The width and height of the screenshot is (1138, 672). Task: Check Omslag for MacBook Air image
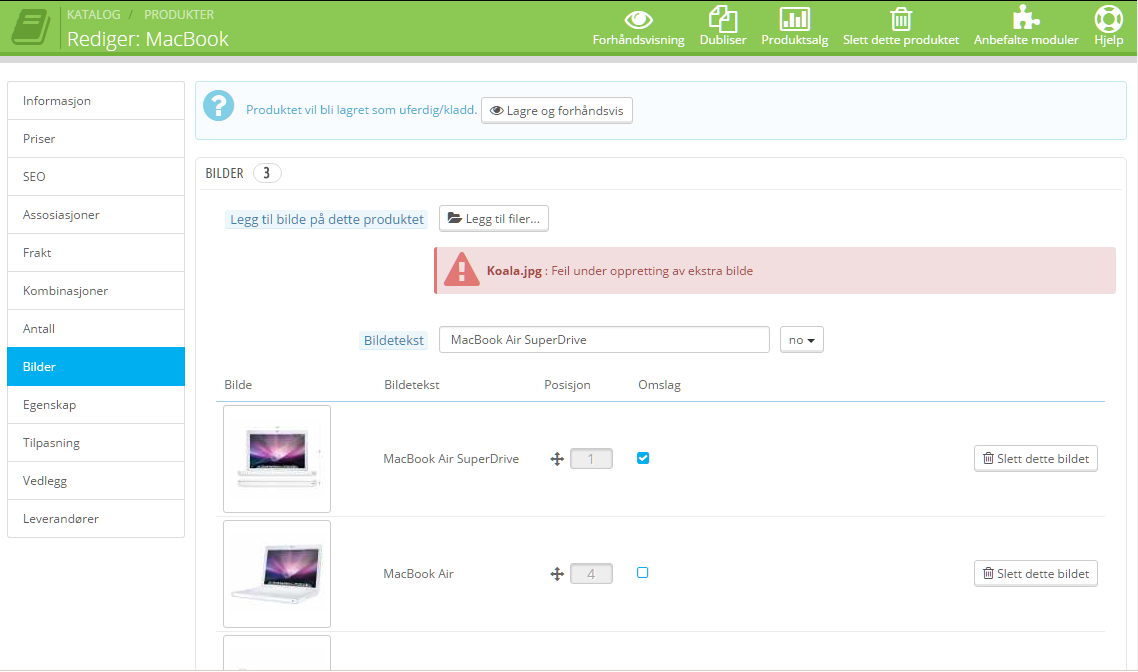(642, 573)
